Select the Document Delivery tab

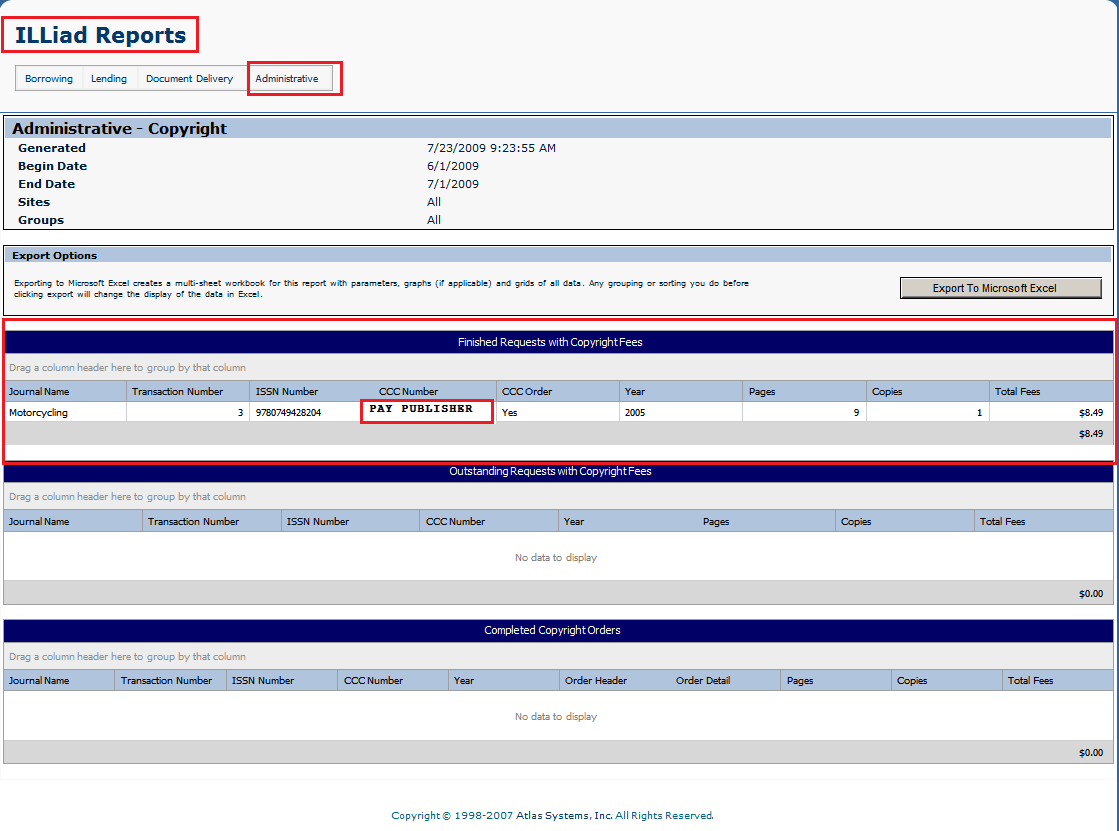(191, 77)
